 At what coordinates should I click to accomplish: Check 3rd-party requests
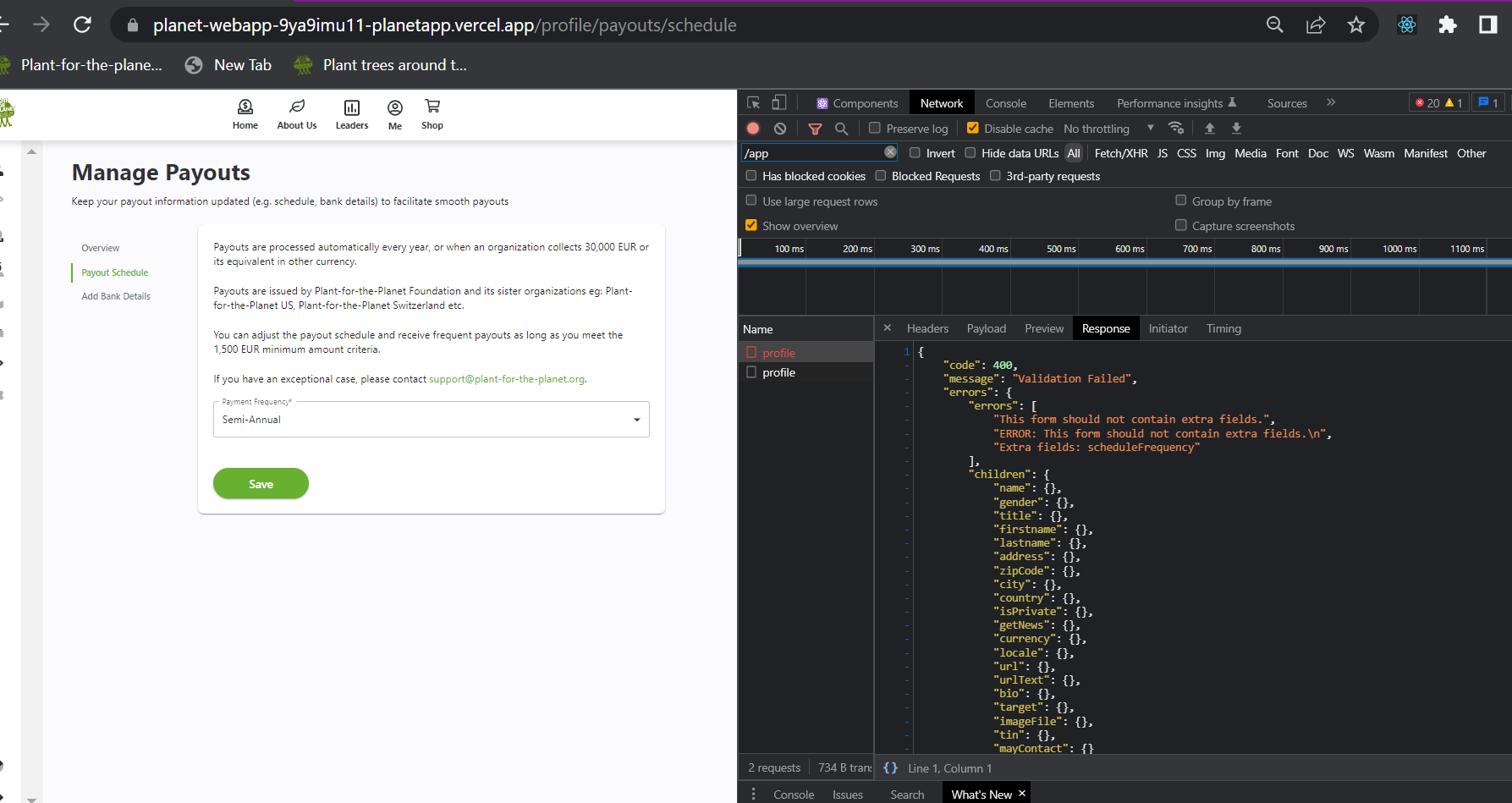tap(995, 175)
